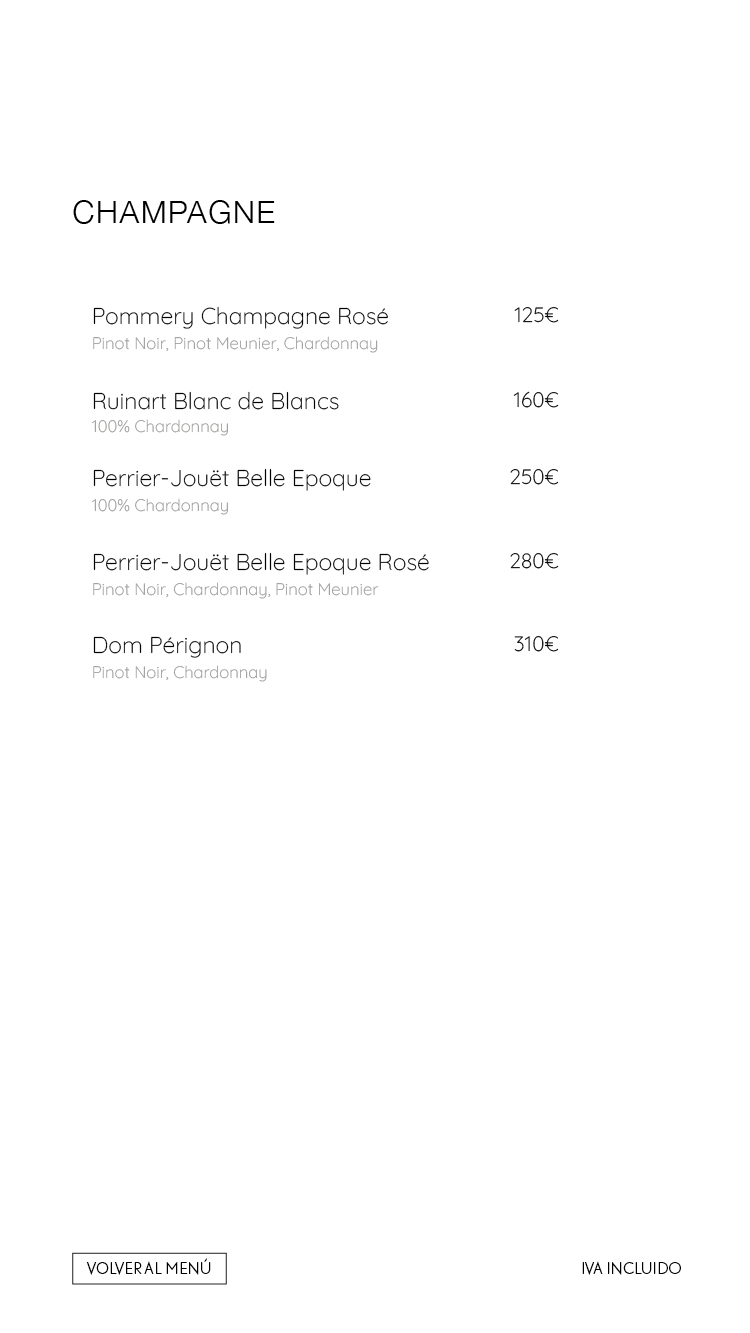Image resolution: width=750 pixels, height=1333 pixels.
Task: Select Pommery Champagne Rosé item
Action: click(x=240, y=316)
